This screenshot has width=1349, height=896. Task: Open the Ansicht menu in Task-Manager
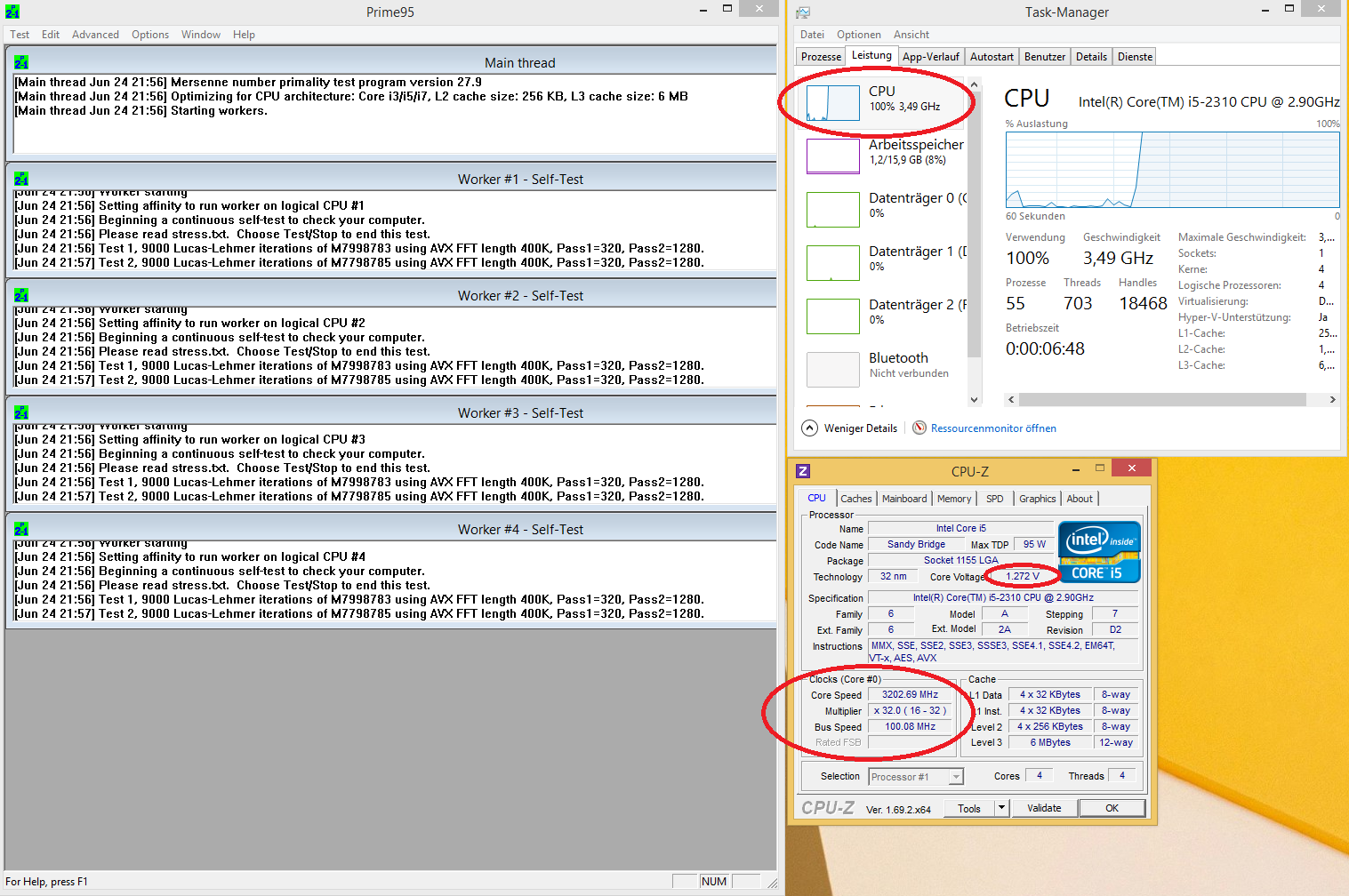coord(911,35)
